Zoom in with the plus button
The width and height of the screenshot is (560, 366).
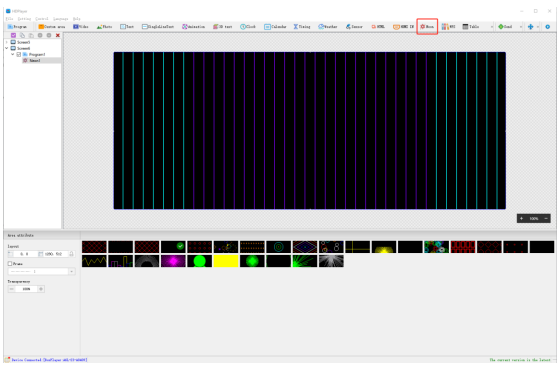521,219
